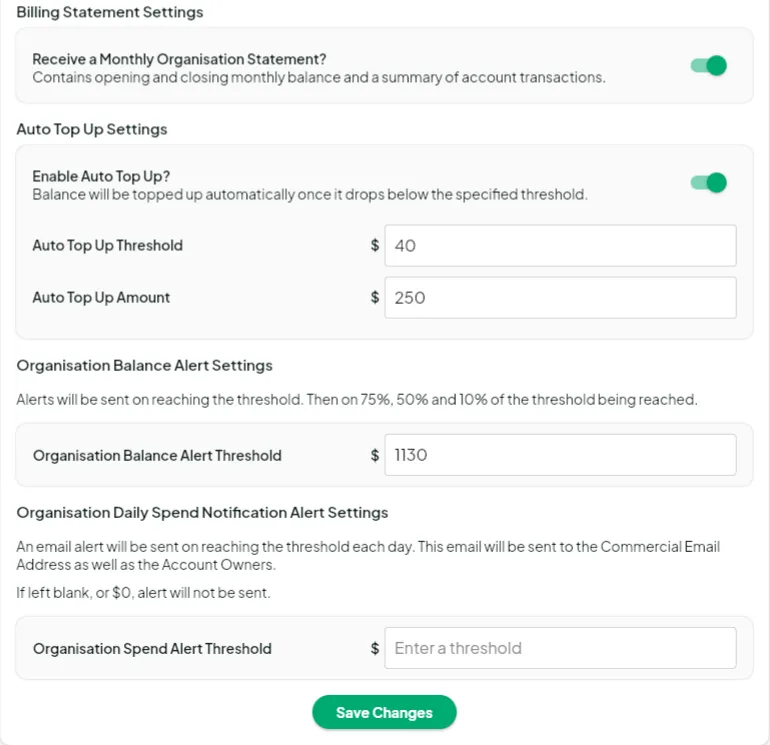This screenshot has width=770, height=745.
Task: Click the Billing Statement Settings heading
Action: [x=110, y=13]
